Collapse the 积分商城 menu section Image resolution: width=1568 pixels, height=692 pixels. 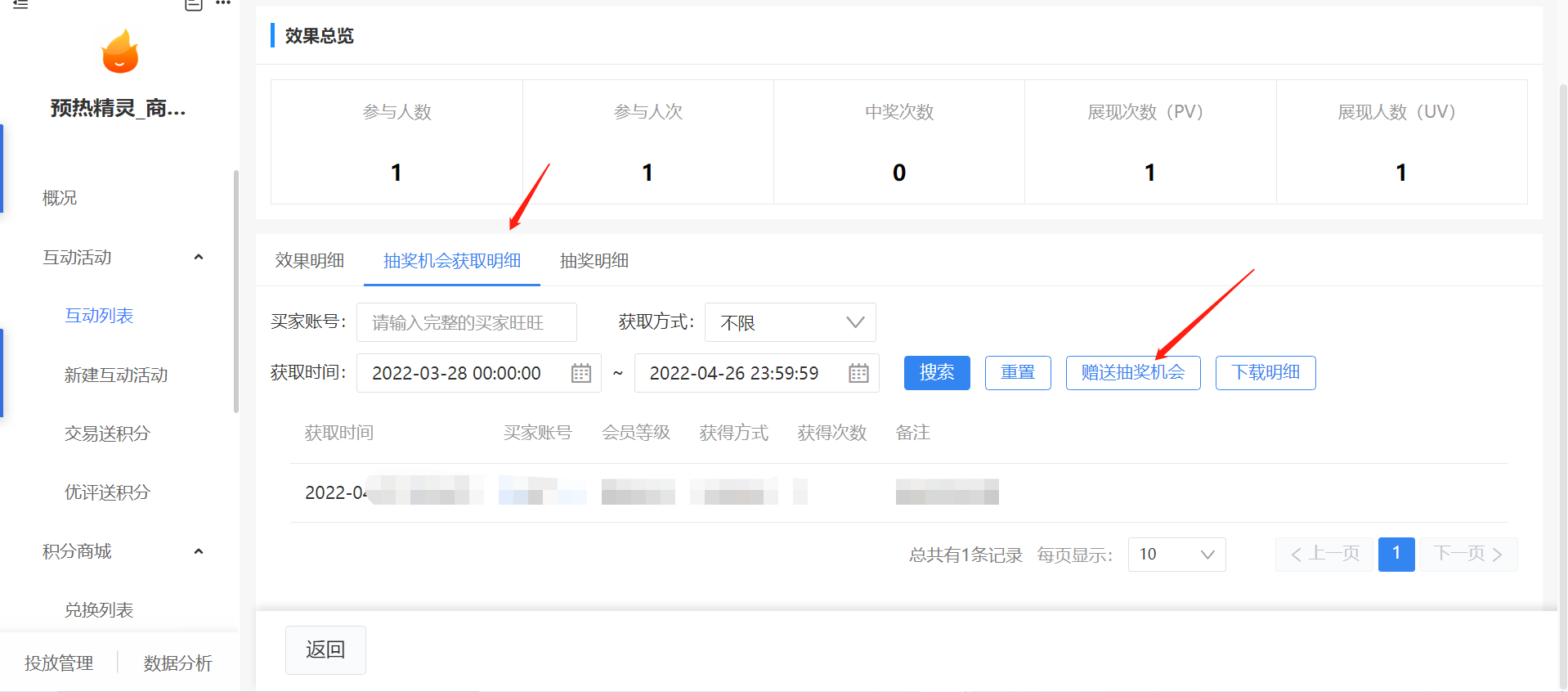(x=198, y=551)
